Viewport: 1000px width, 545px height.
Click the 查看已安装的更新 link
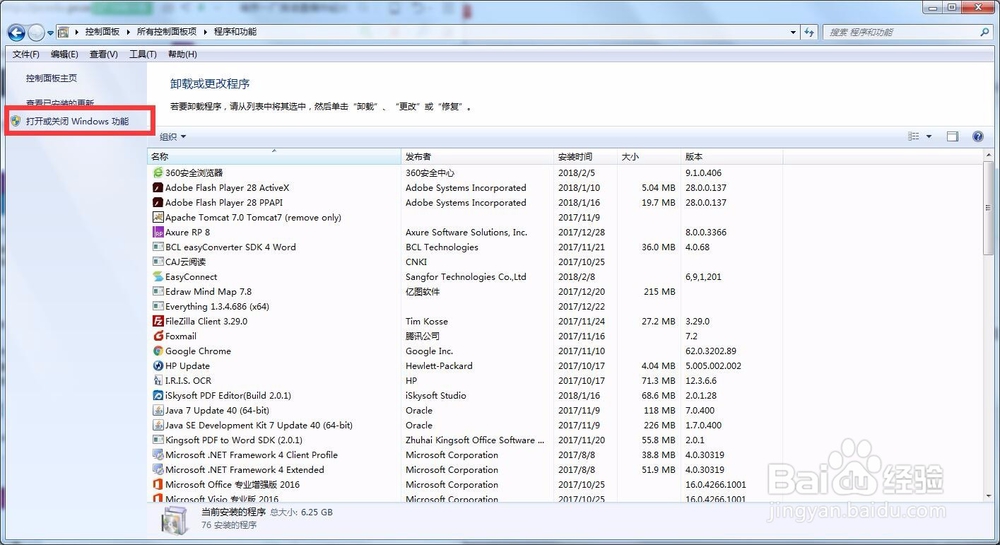60,103
